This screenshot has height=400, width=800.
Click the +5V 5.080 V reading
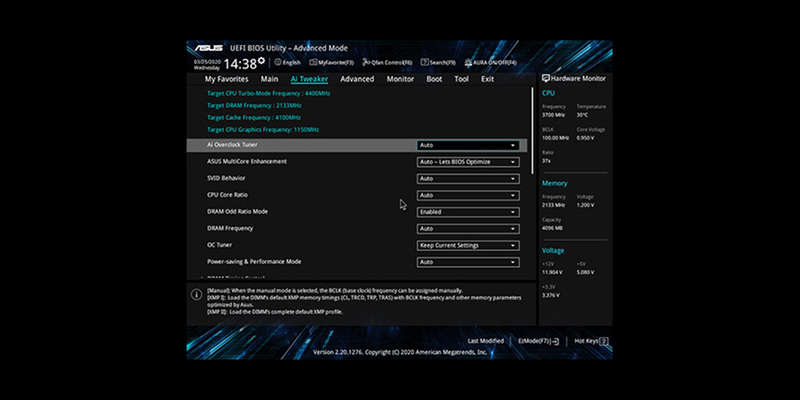click(x=585, y=272)
